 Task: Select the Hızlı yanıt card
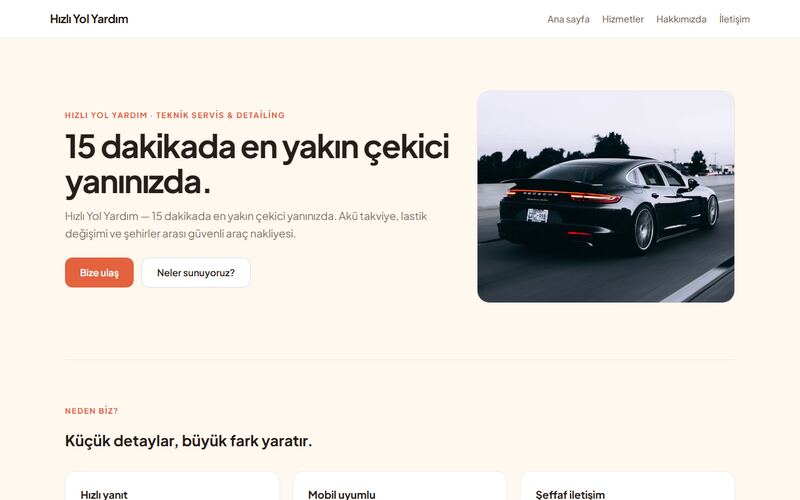(x=172, y=486)
